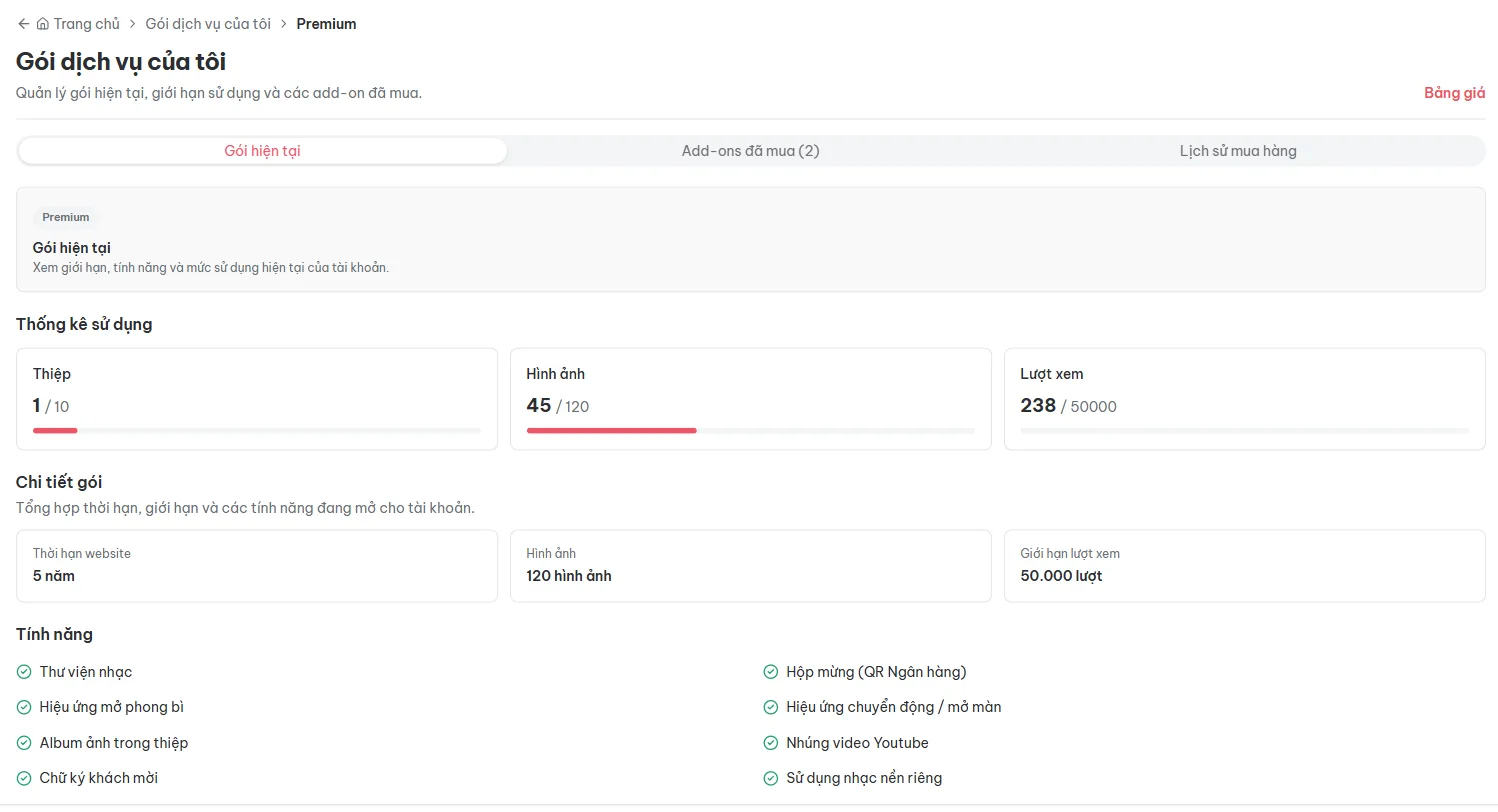Click the Thống kê sử dụng heading
This screenshot has width=1498, height=812.
(84, 324)
